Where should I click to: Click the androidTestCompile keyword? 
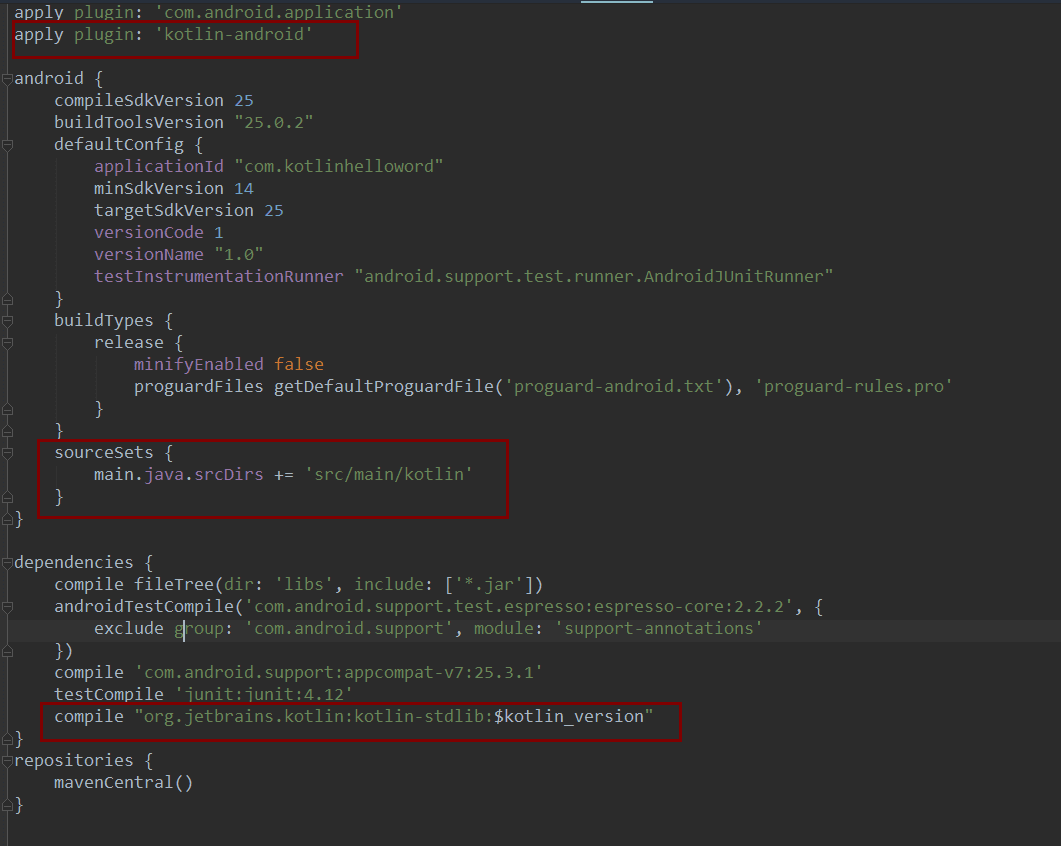143,606
